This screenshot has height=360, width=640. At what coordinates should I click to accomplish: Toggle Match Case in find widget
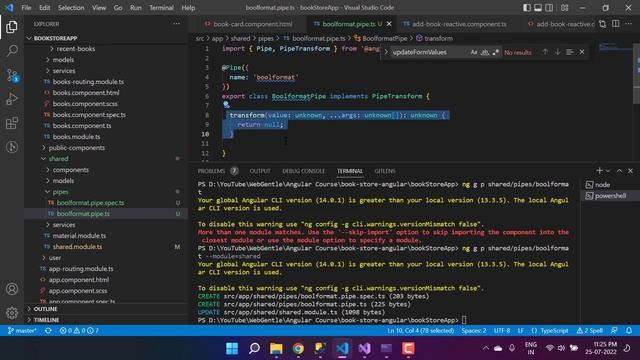pyautogui.click(x=473, y=52)
